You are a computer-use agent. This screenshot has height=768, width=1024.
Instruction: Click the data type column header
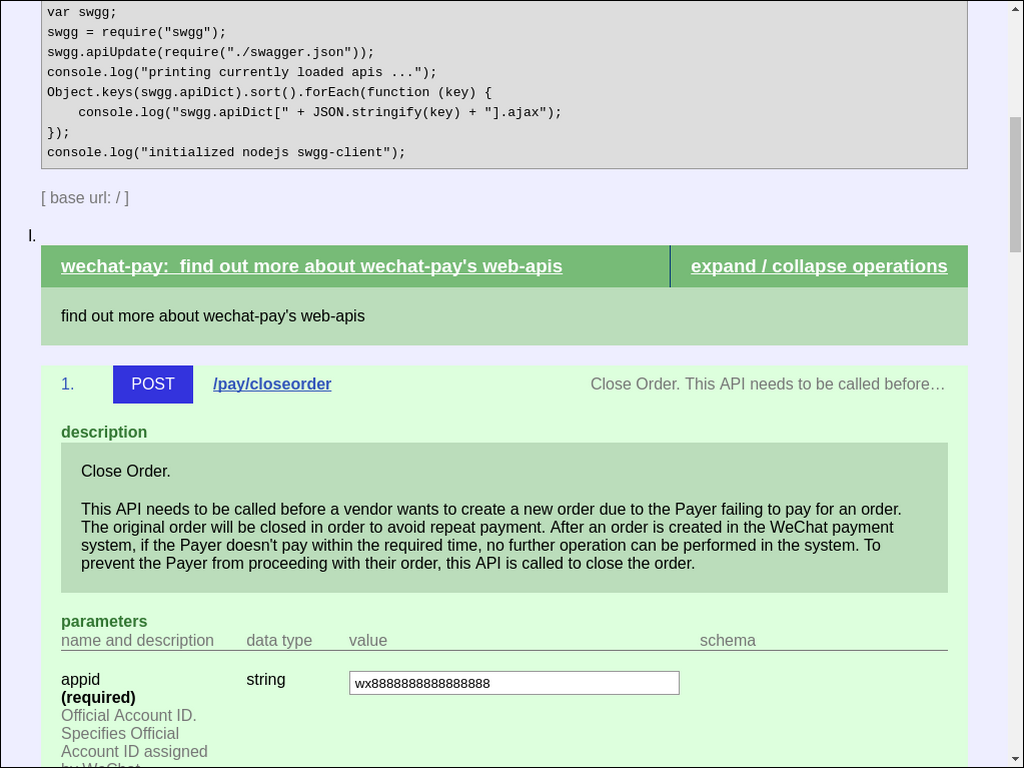(278, 640)
